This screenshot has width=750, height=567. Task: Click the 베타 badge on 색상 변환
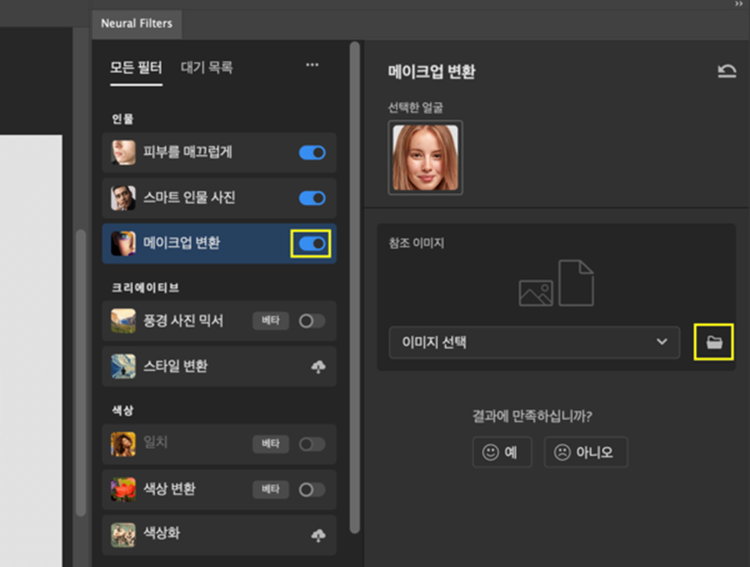pos(271,489)
